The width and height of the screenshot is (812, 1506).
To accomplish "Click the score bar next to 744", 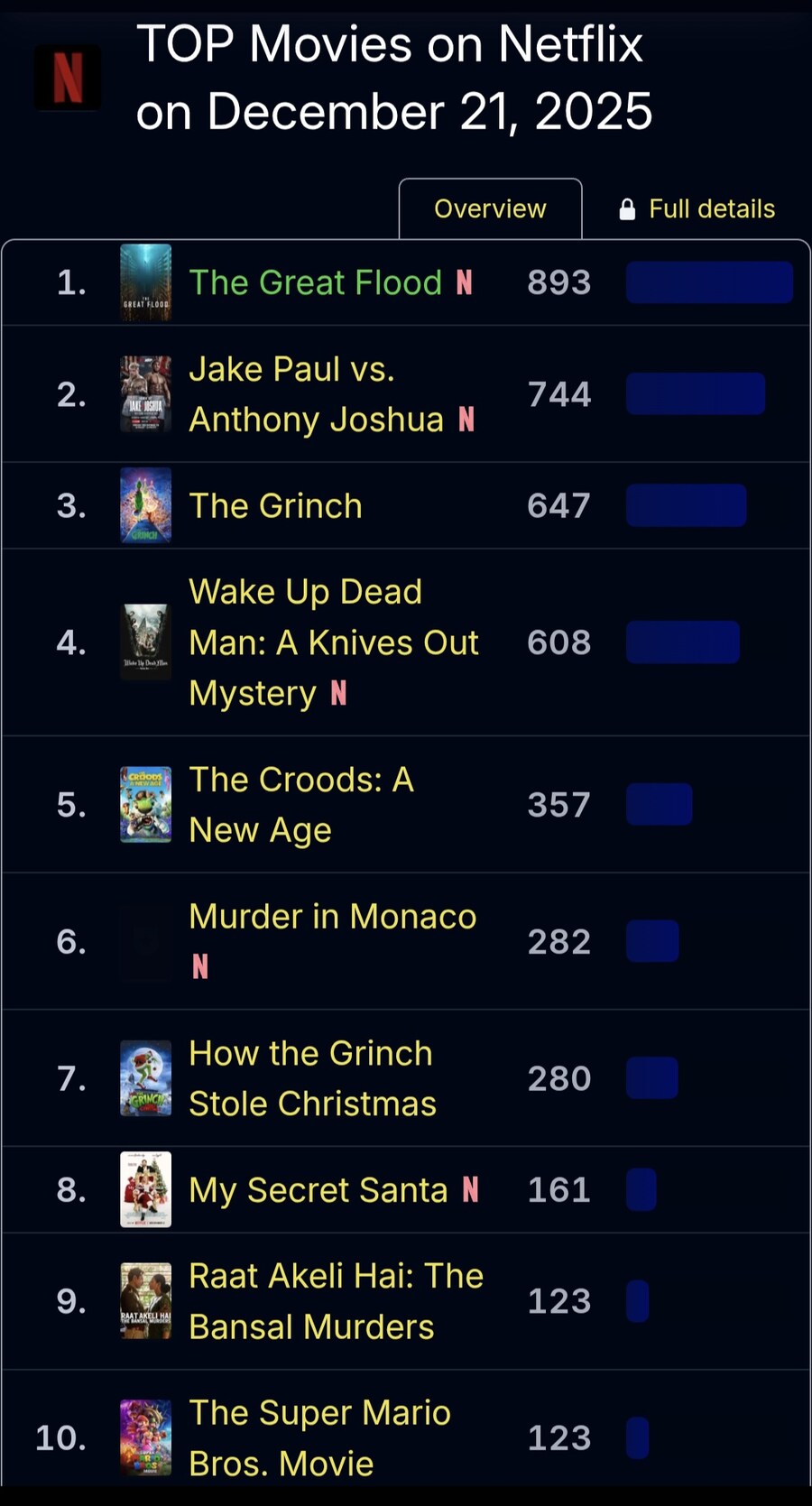I will click(696, 394).
